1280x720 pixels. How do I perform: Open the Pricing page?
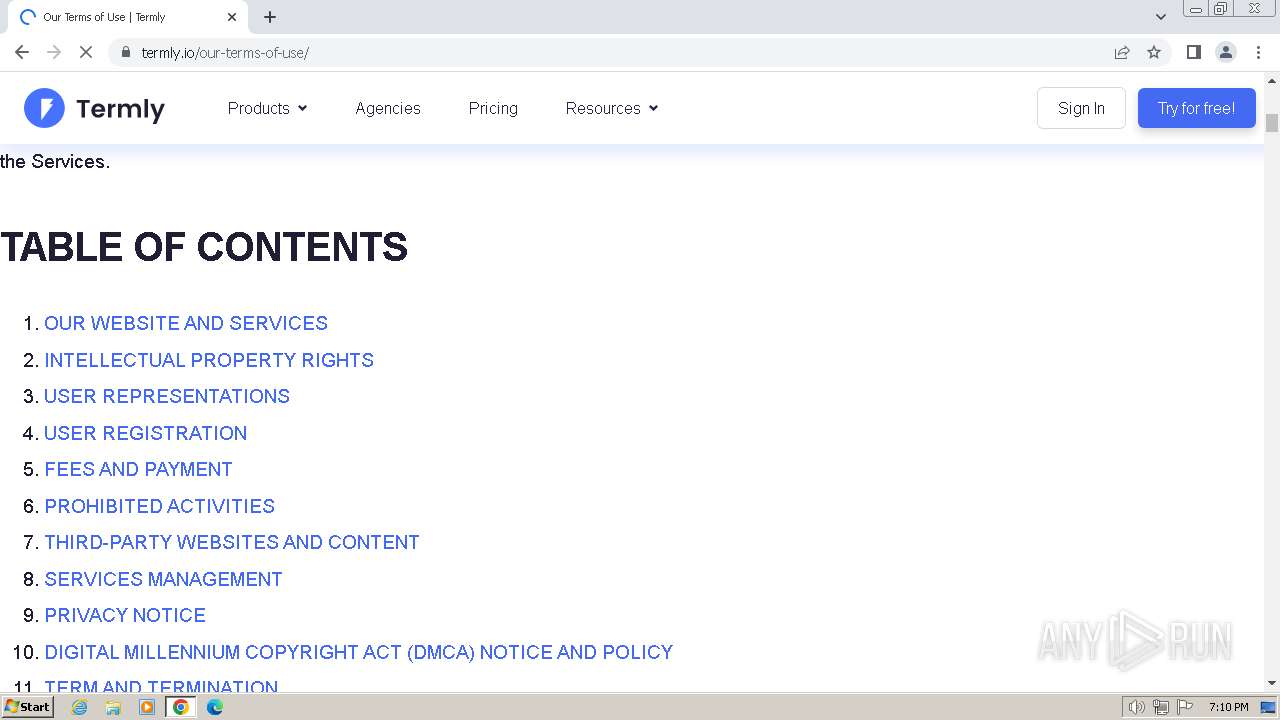tap(493, 108)
